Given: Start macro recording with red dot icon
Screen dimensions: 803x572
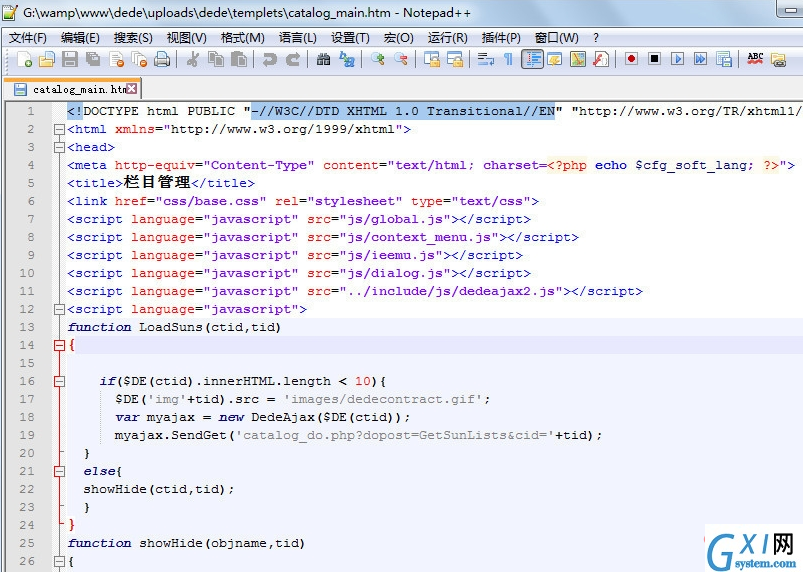Looking at the screenshot, I should (631, 59).
